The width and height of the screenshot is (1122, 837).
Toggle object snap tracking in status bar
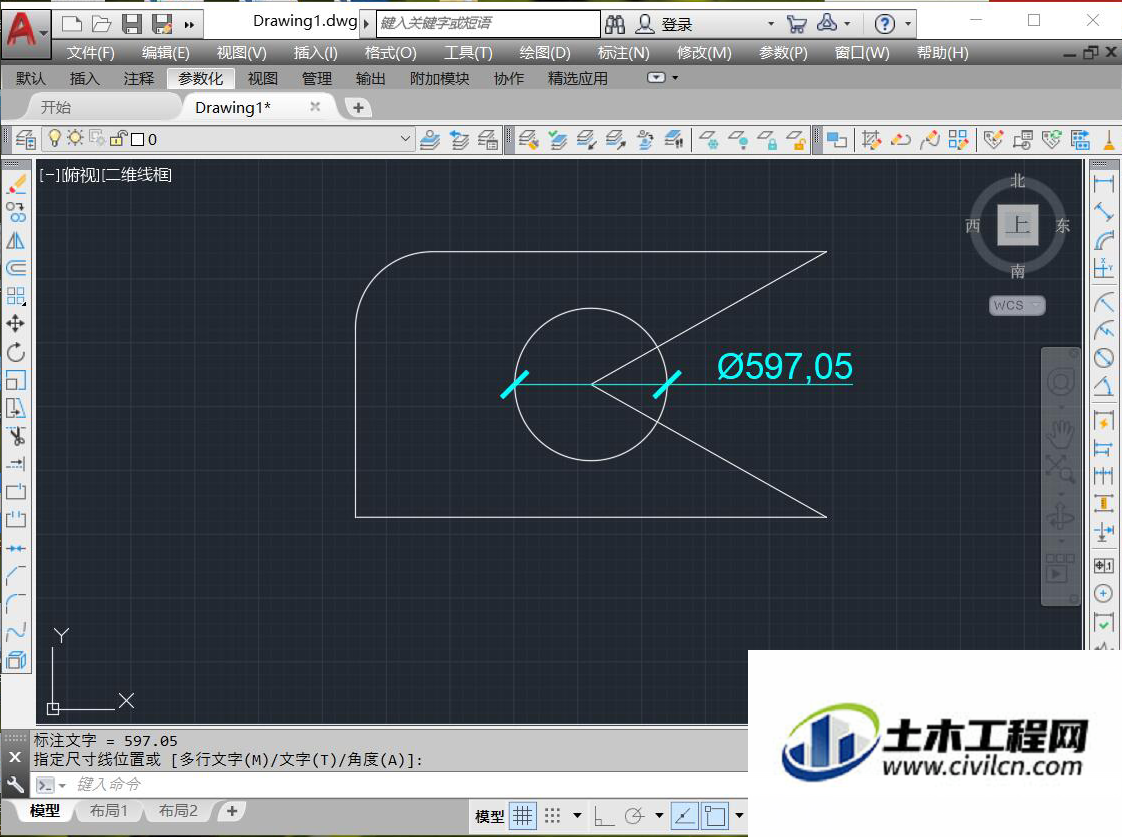[x=685, y=816]
